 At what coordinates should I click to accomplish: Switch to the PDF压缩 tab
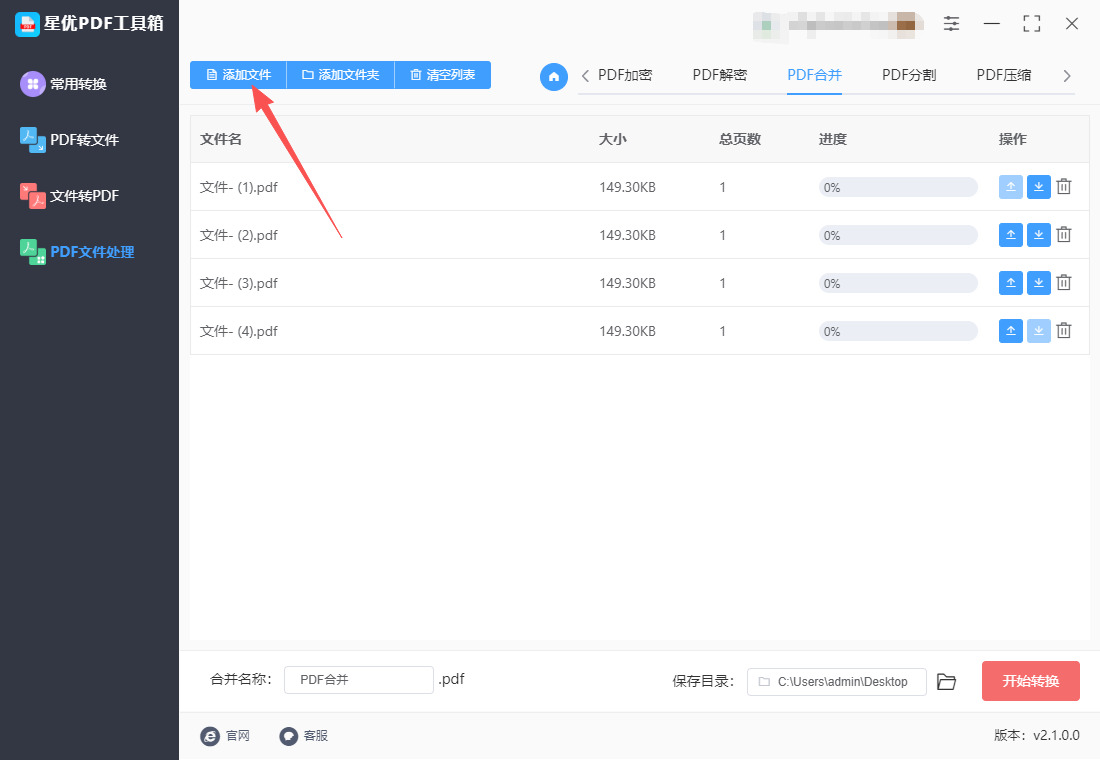(1004, 75)
